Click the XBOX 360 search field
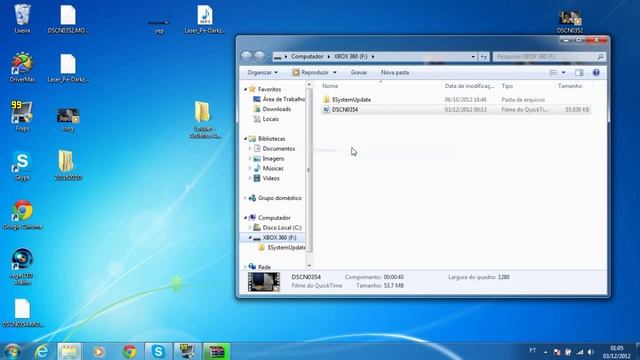Viewport: 640px width, 360px height. 549,57
